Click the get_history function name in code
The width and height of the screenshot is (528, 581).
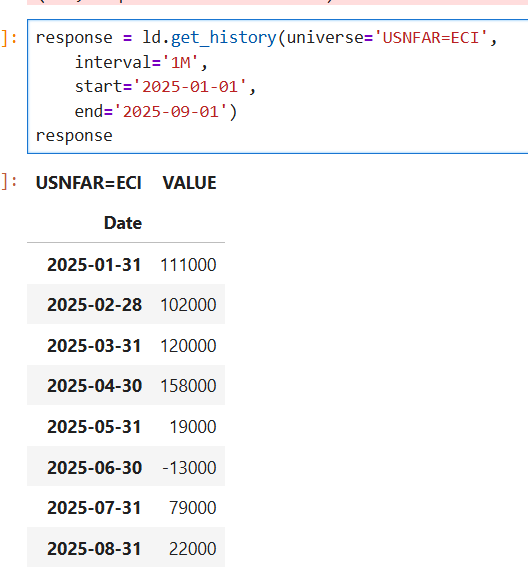(x=224, y=38)
